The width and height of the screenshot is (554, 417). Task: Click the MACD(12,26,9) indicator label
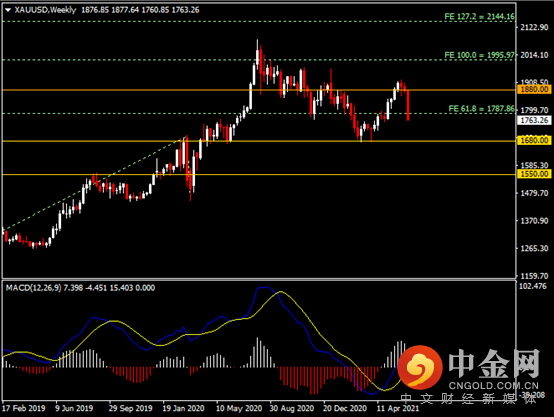34,288
